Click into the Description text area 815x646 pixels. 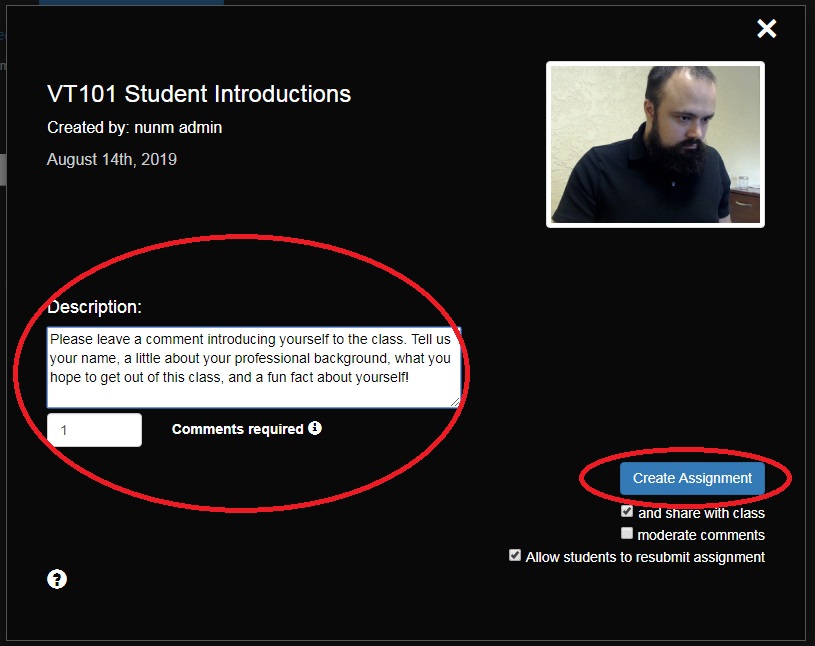click(x=254, y=367)
